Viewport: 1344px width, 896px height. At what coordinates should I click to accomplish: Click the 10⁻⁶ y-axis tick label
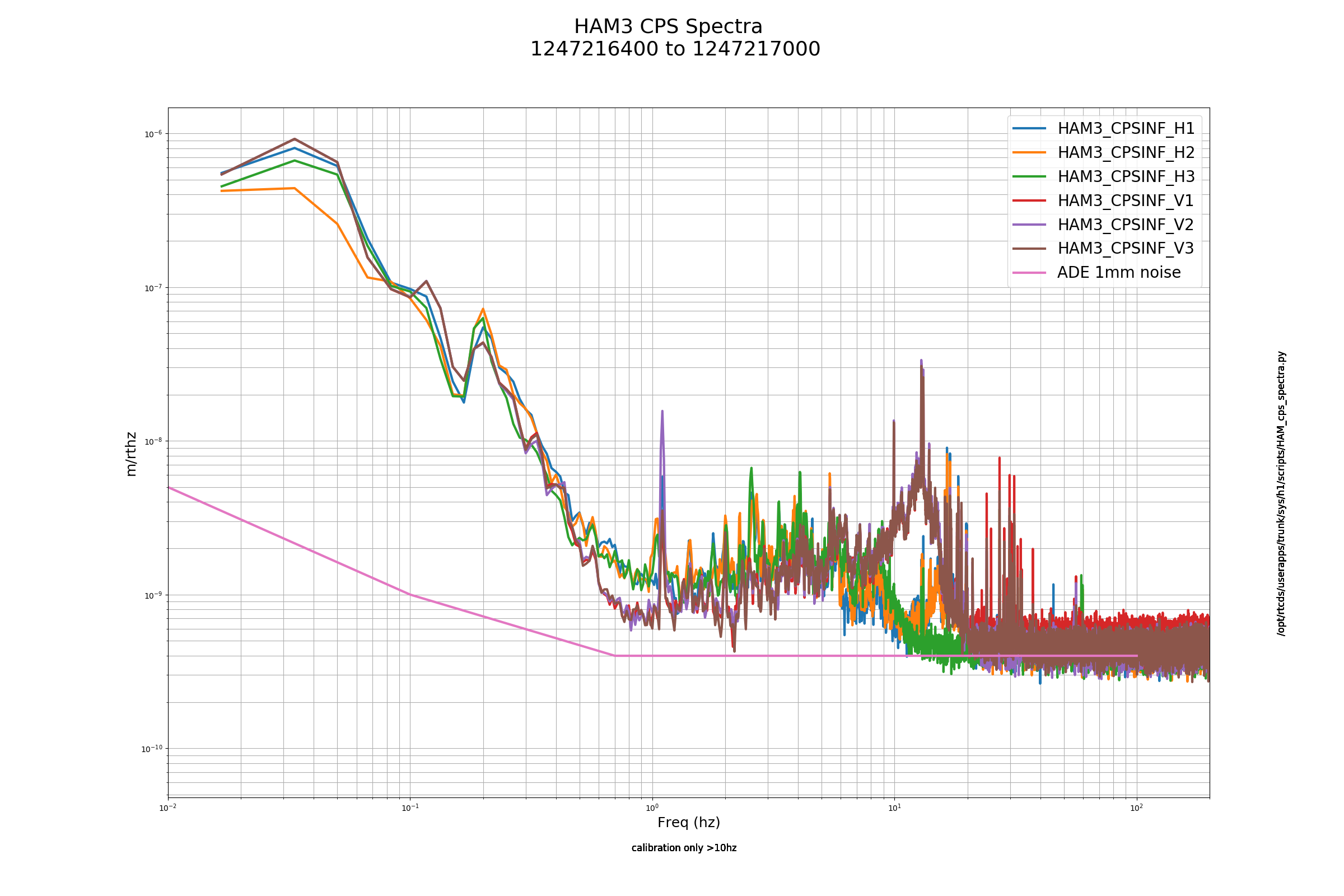152,134
